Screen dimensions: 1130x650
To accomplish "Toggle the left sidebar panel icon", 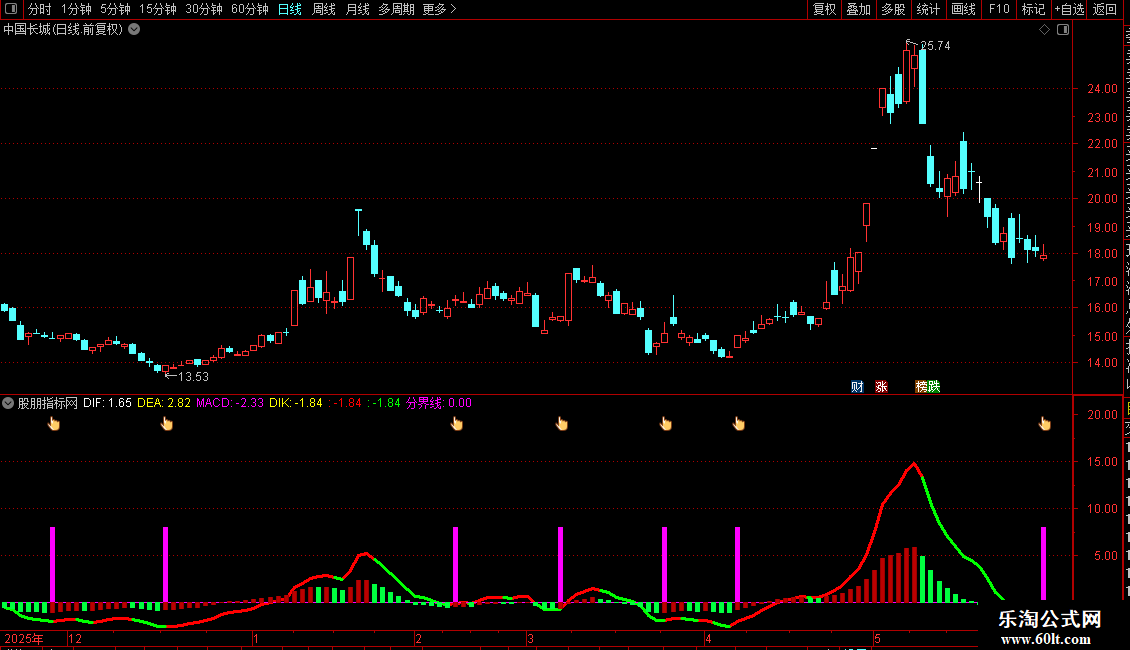I will [11, 9].
